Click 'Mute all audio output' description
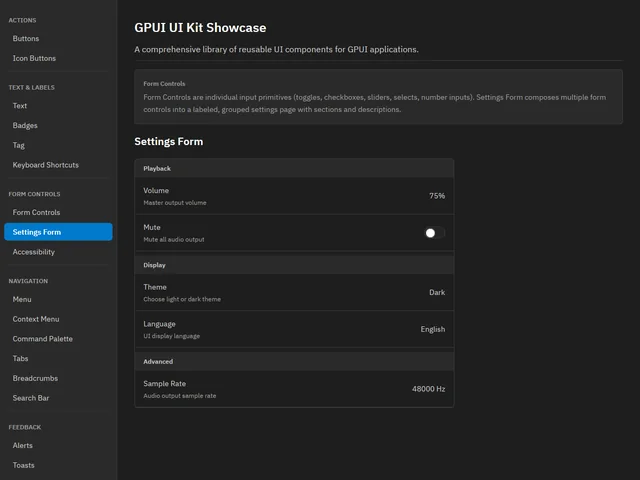 (174, 240)
